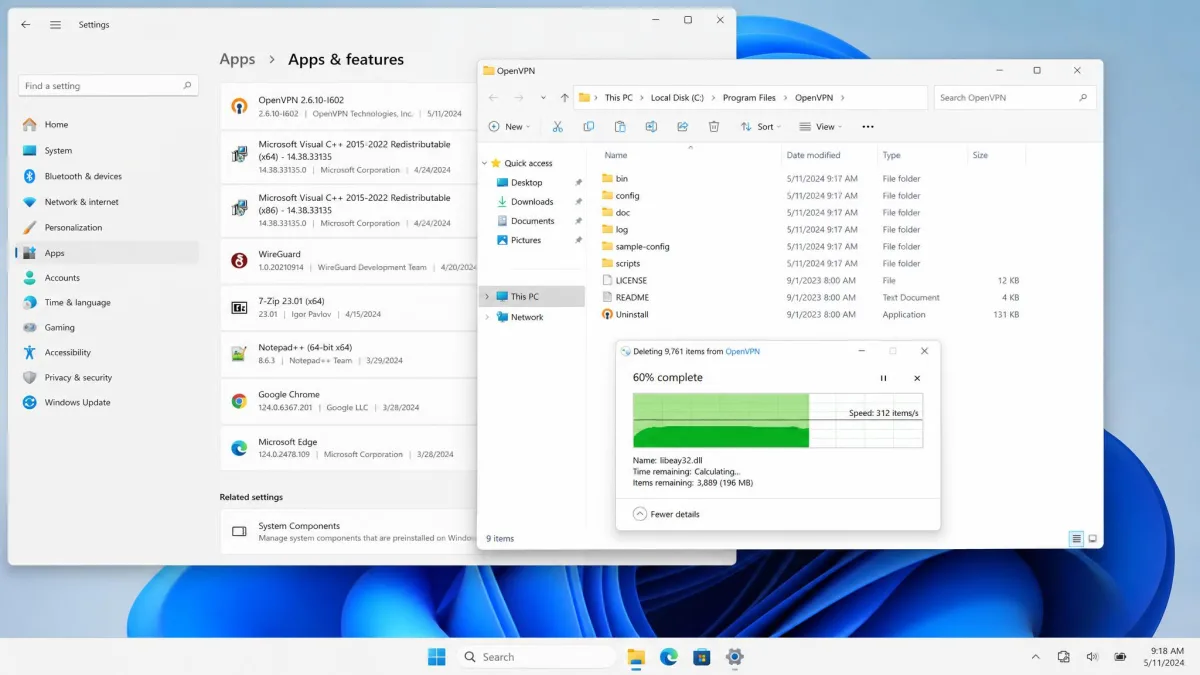This screenshot has width=1200, height=675.
Task: Click the Up one level arrow
Action: (x=564, y=98)
